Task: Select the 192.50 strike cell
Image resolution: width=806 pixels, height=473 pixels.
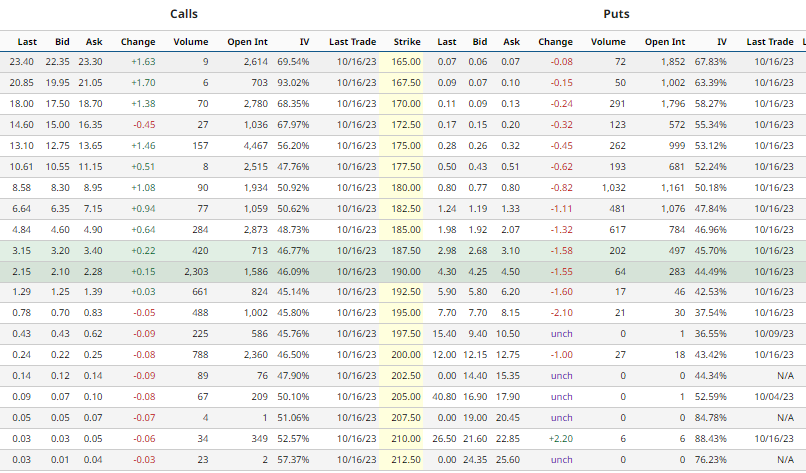Action: (401, 292)
